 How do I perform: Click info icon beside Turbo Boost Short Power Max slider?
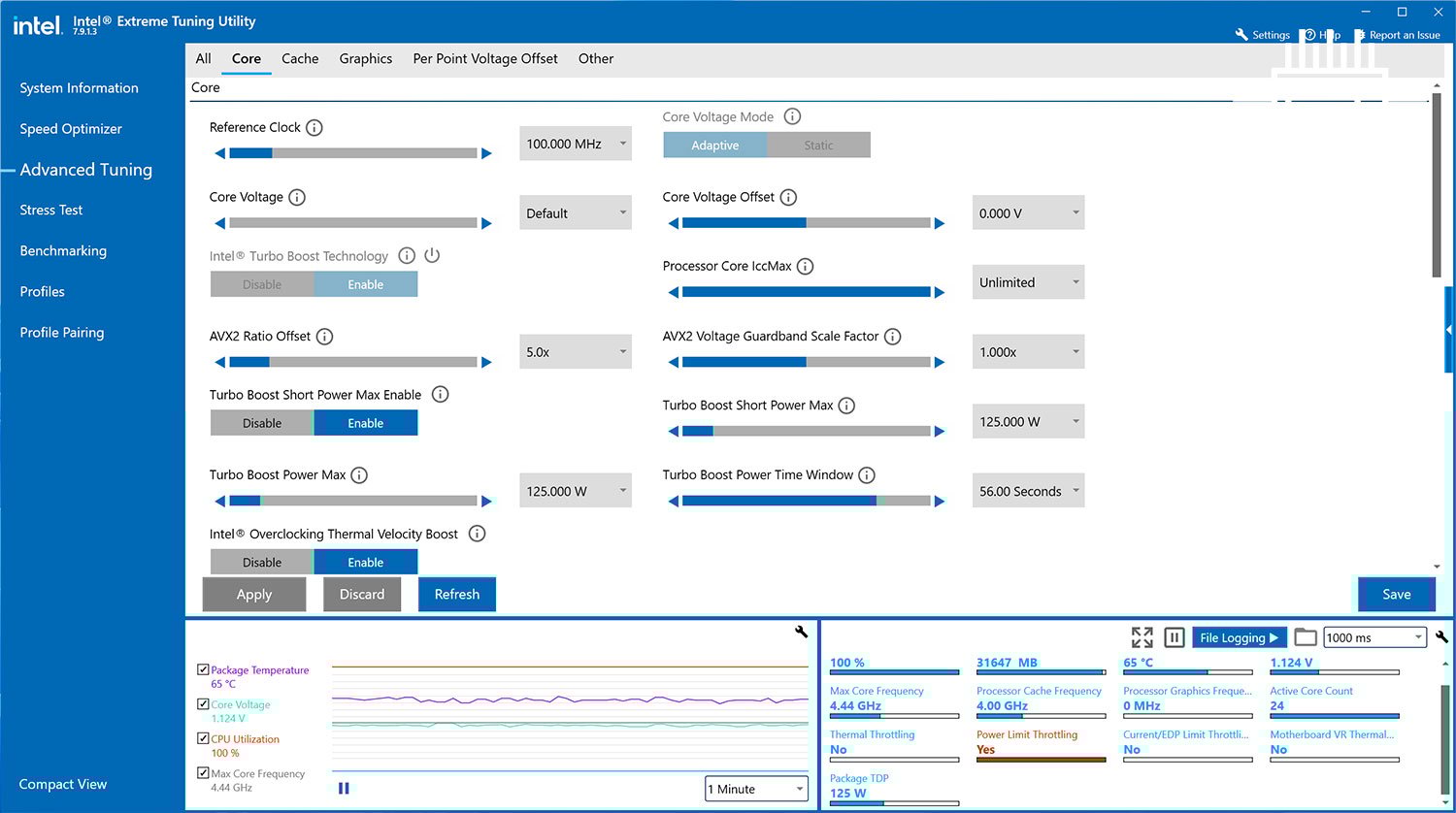click(846, 406)
